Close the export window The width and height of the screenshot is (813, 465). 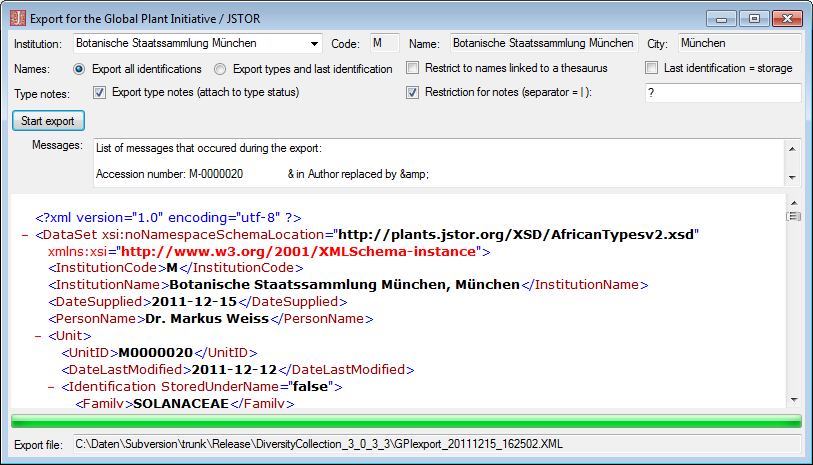pos(787,19)
